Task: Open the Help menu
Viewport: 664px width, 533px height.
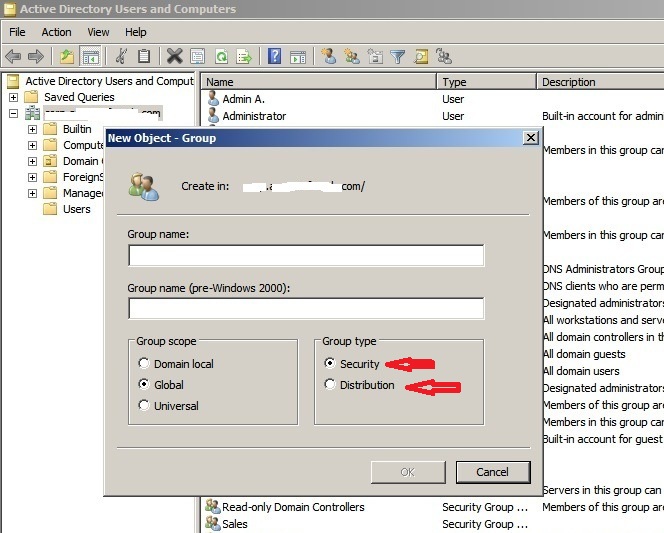Action: (x=136, y=32)
